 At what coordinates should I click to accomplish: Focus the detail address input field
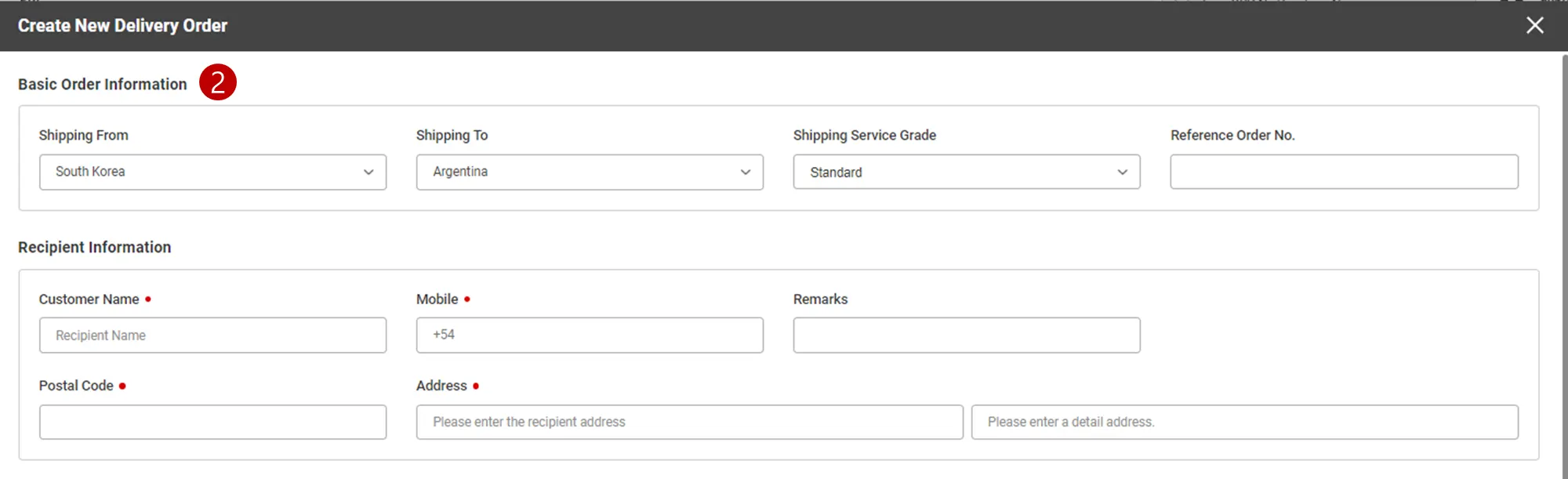point(1244,422)
